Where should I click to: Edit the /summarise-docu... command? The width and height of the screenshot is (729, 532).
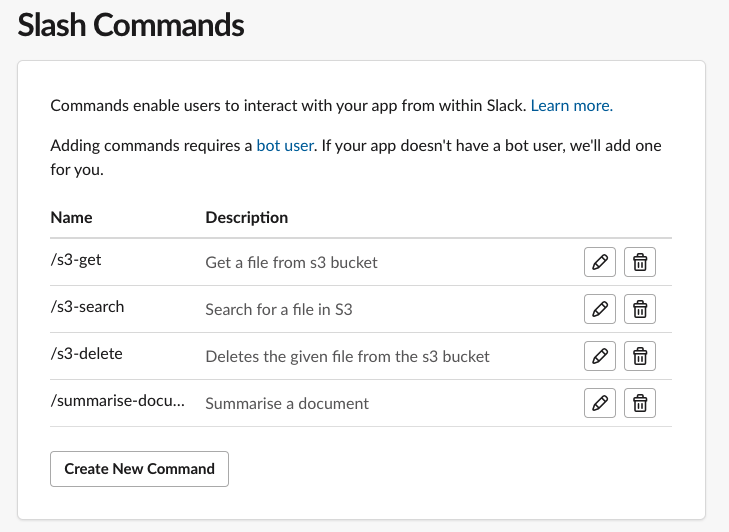(x=599, y=403)
